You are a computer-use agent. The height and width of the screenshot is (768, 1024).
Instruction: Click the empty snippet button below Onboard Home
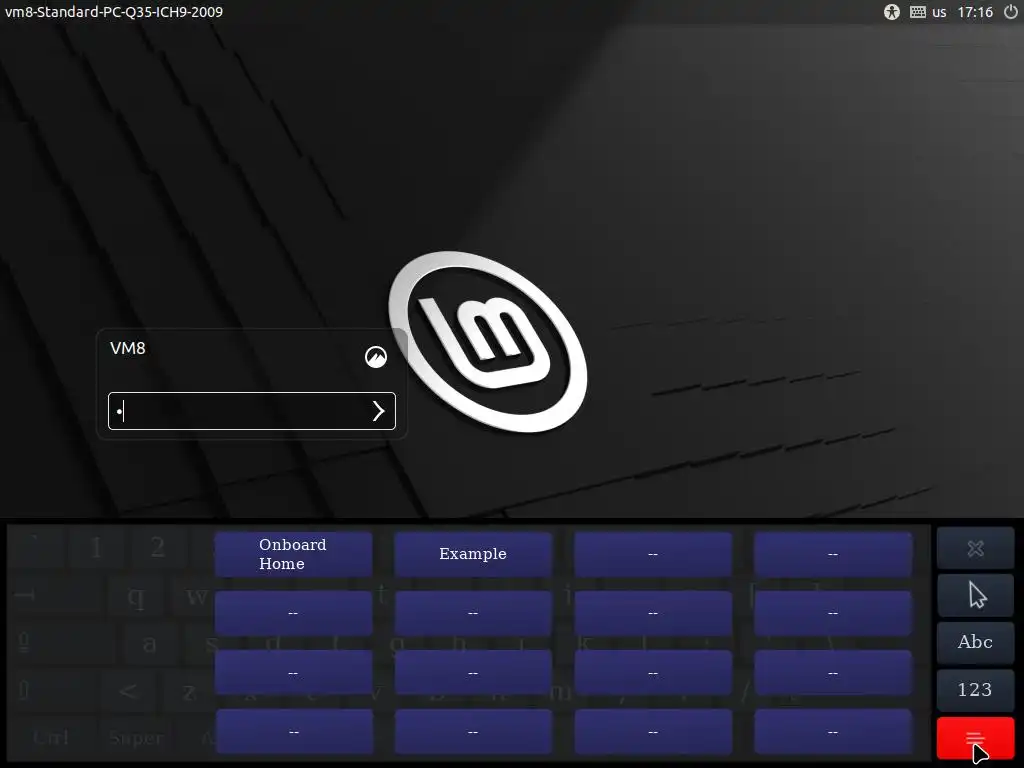coord(293,613)
